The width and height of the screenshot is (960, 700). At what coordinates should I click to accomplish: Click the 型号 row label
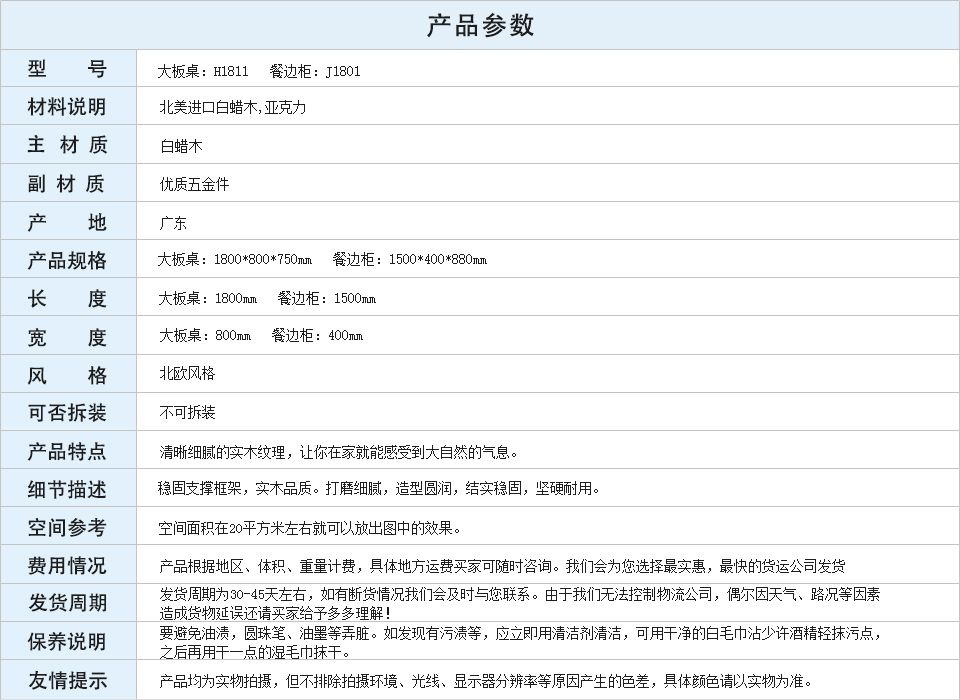(67, 69)
